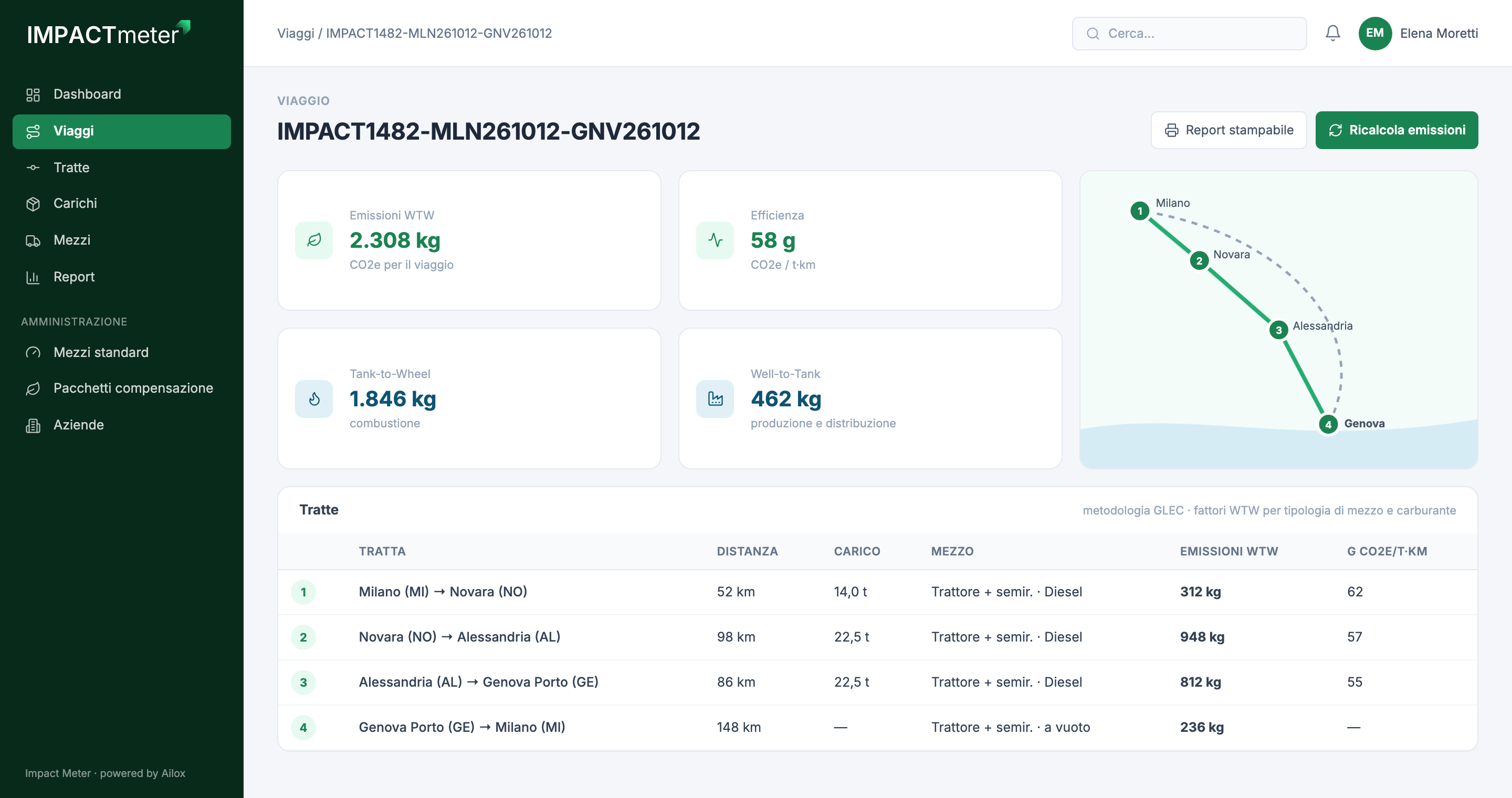
Task: Click the 948 kg emissions value
Action: pyautogui.click(x=1202, y=637)
